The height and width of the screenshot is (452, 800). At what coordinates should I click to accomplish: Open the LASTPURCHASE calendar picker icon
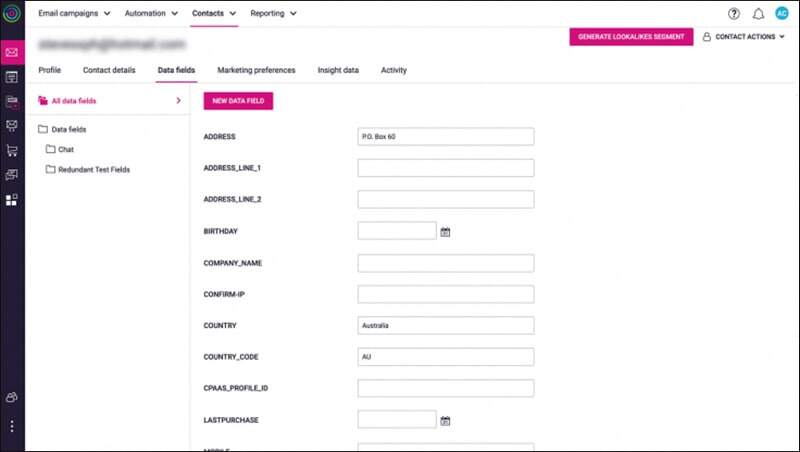(x=446, y=420)
